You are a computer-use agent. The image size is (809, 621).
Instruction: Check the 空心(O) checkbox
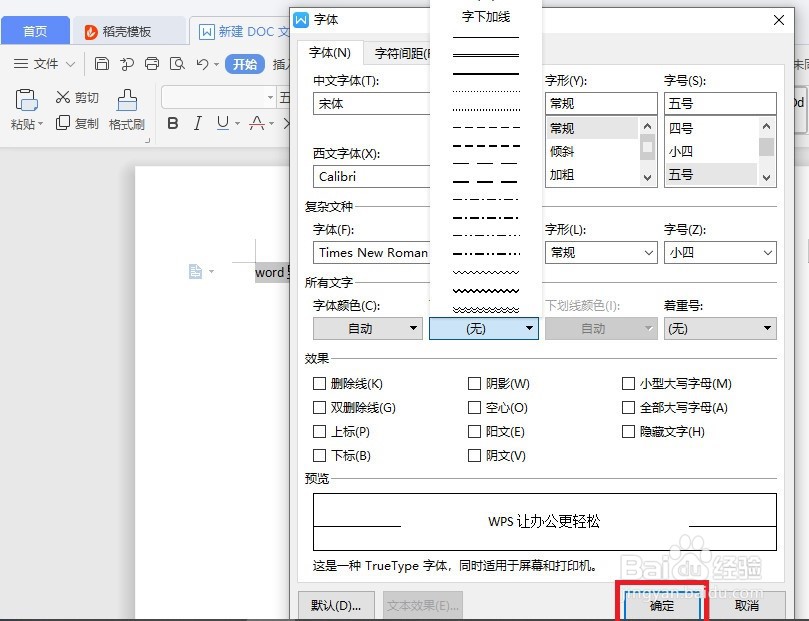coord(474,407)
